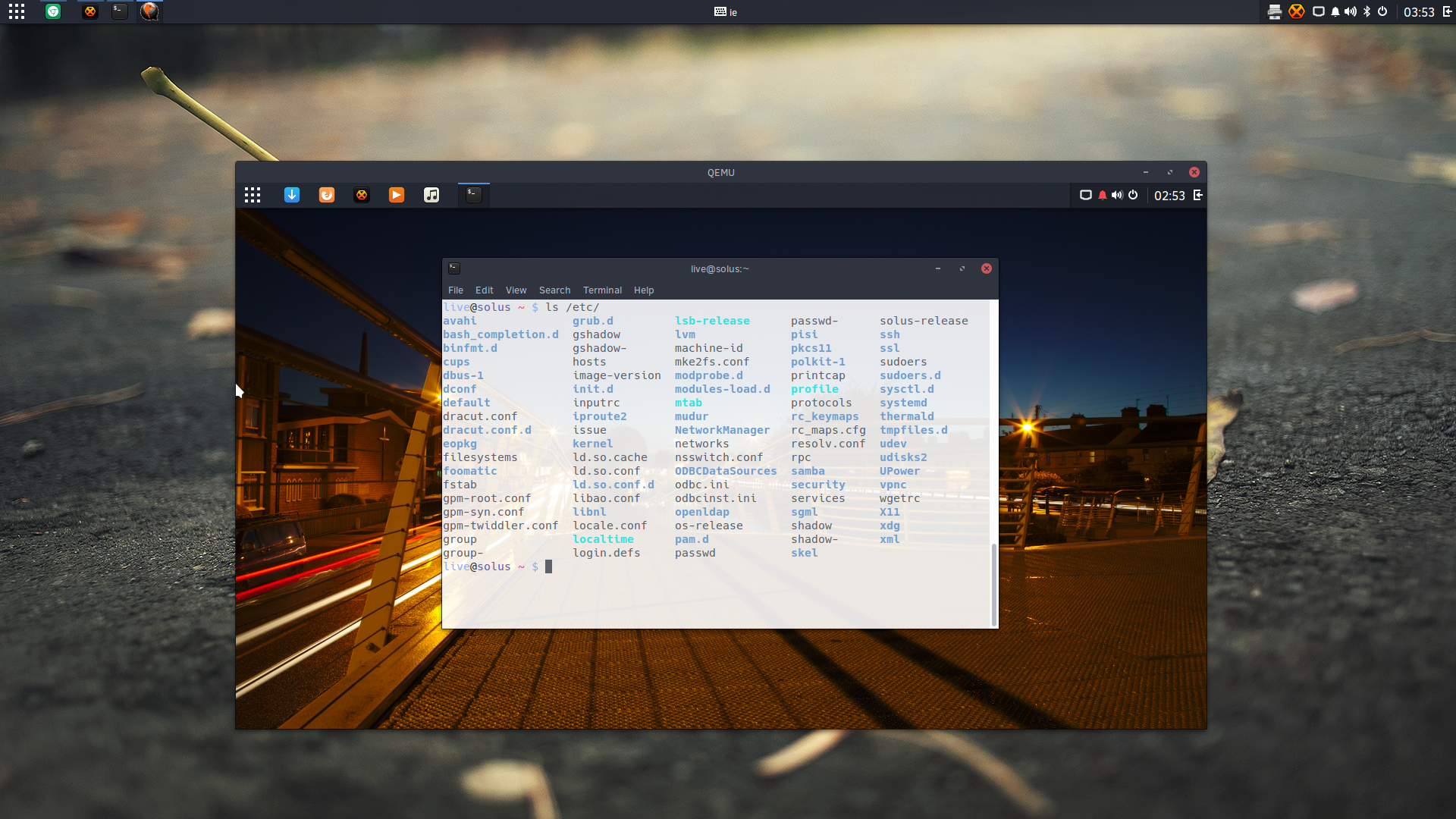Click 'solus-release' in the listing
1456x819 pixels.
[924, 321]
